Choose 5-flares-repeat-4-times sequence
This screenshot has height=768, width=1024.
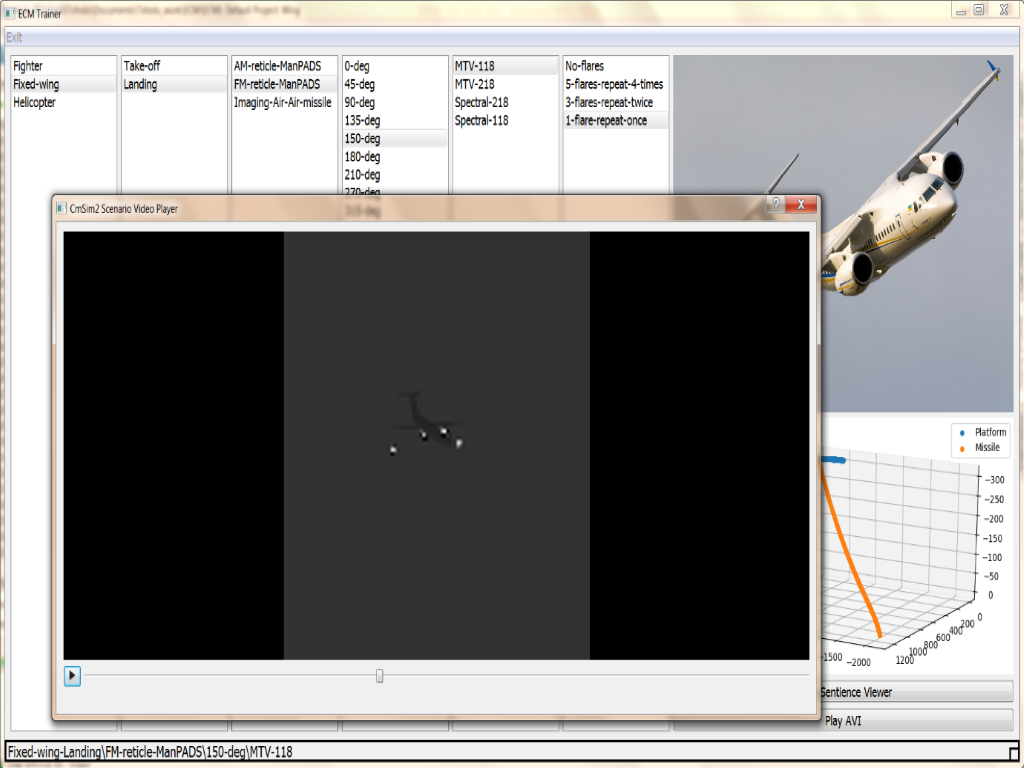(x=614, y=85)
